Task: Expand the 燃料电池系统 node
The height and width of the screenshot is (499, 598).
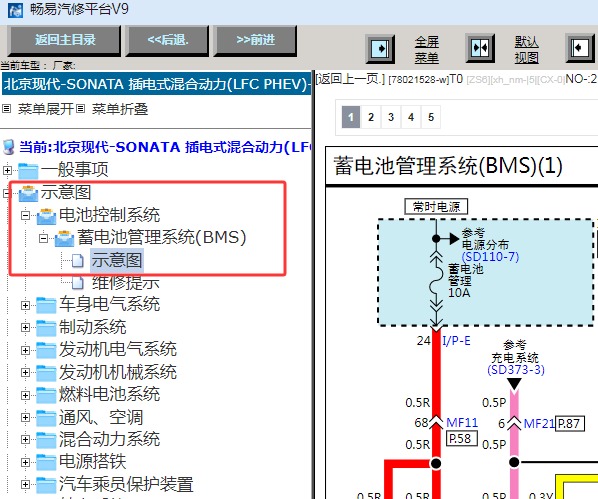Action: click(x=26, y=395)
